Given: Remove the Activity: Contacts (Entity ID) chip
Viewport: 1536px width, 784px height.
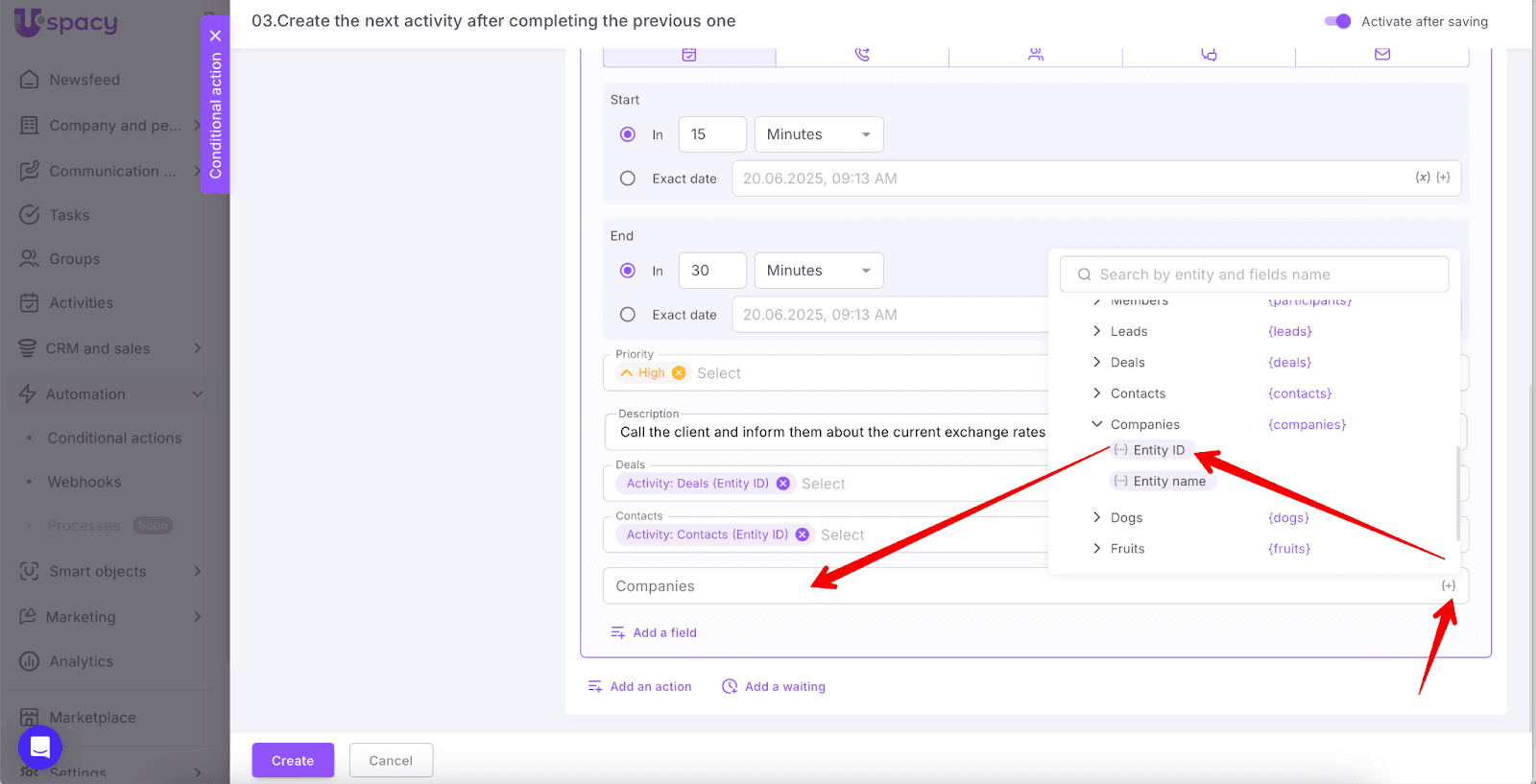Looking at the screenshot, I should [803, 535].
